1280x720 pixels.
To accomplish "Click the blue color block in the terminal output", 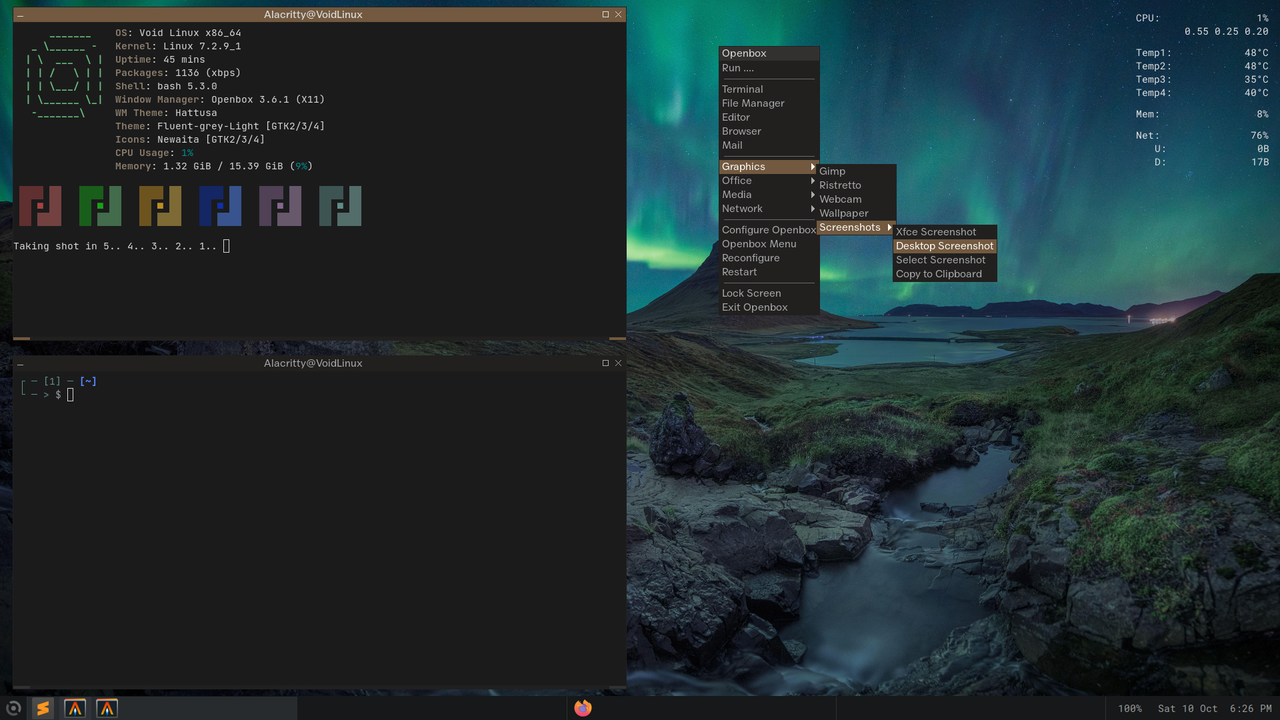I will 220,206.
